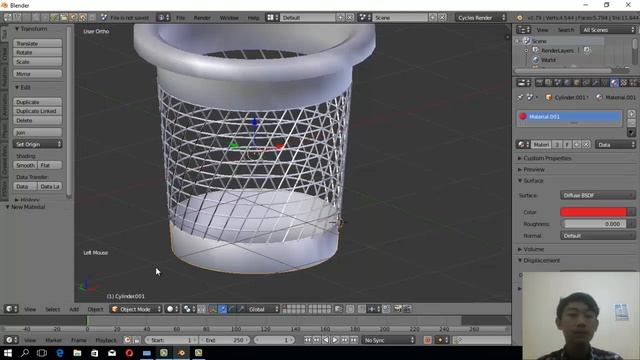Open the No Sync dropdown
Viewport: 640px width, 360px height.
point(389,340)
